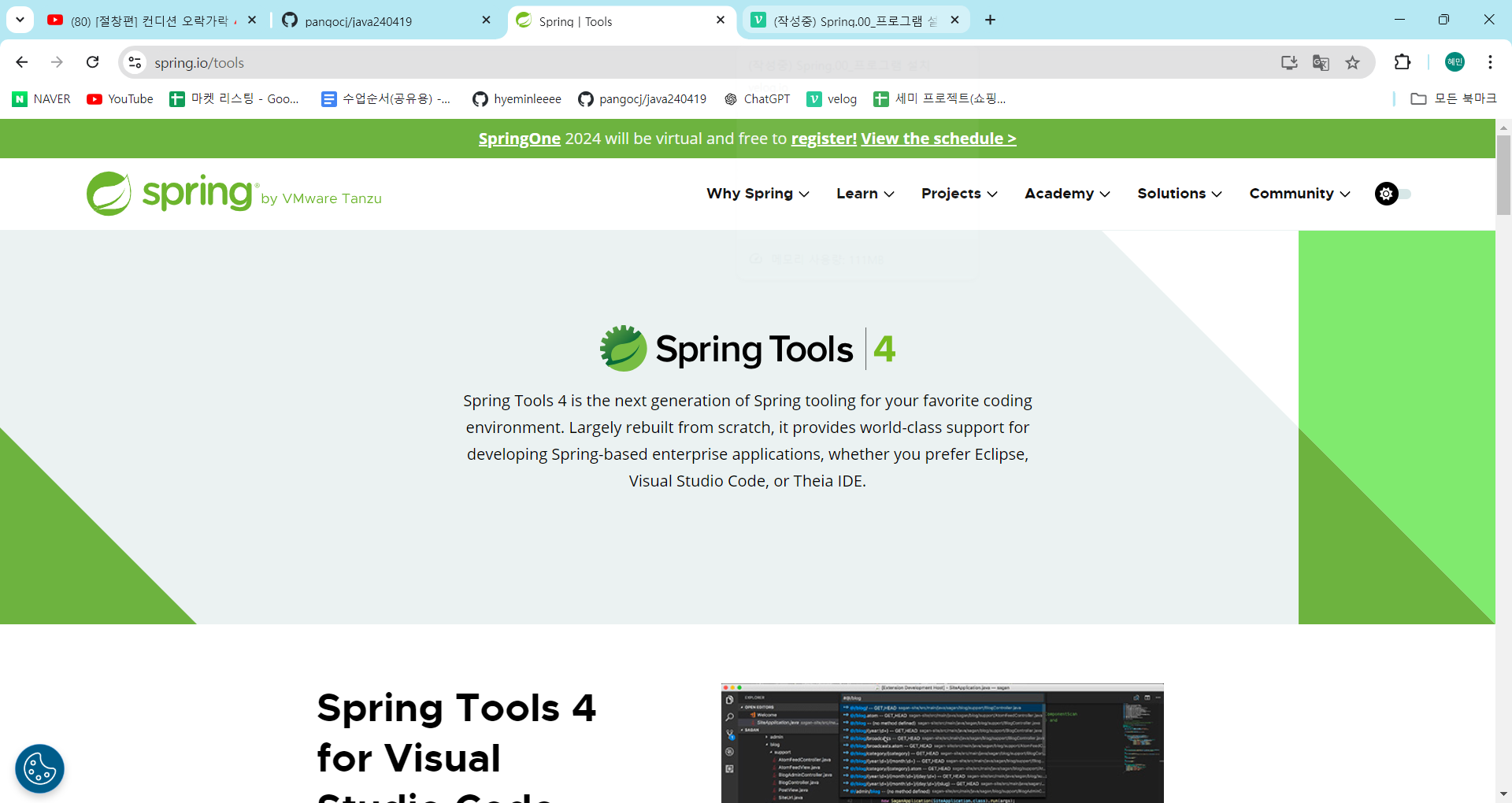Expand the Solutions menu
The width and height of the screenshot is (1512, 803).
pyautogui.click(x=1180, y=194)
